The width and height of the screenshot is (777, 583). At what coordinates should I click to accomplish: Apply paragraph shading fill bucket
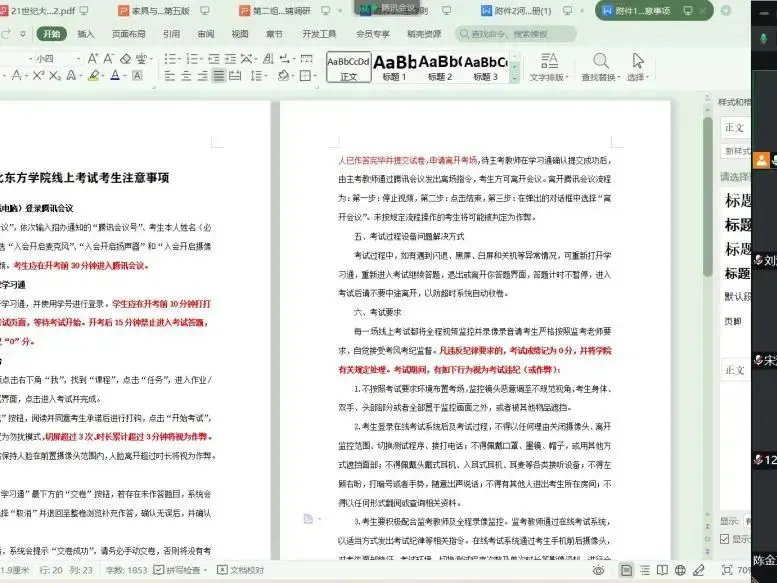pyautogui.click(x=283, y=76)
